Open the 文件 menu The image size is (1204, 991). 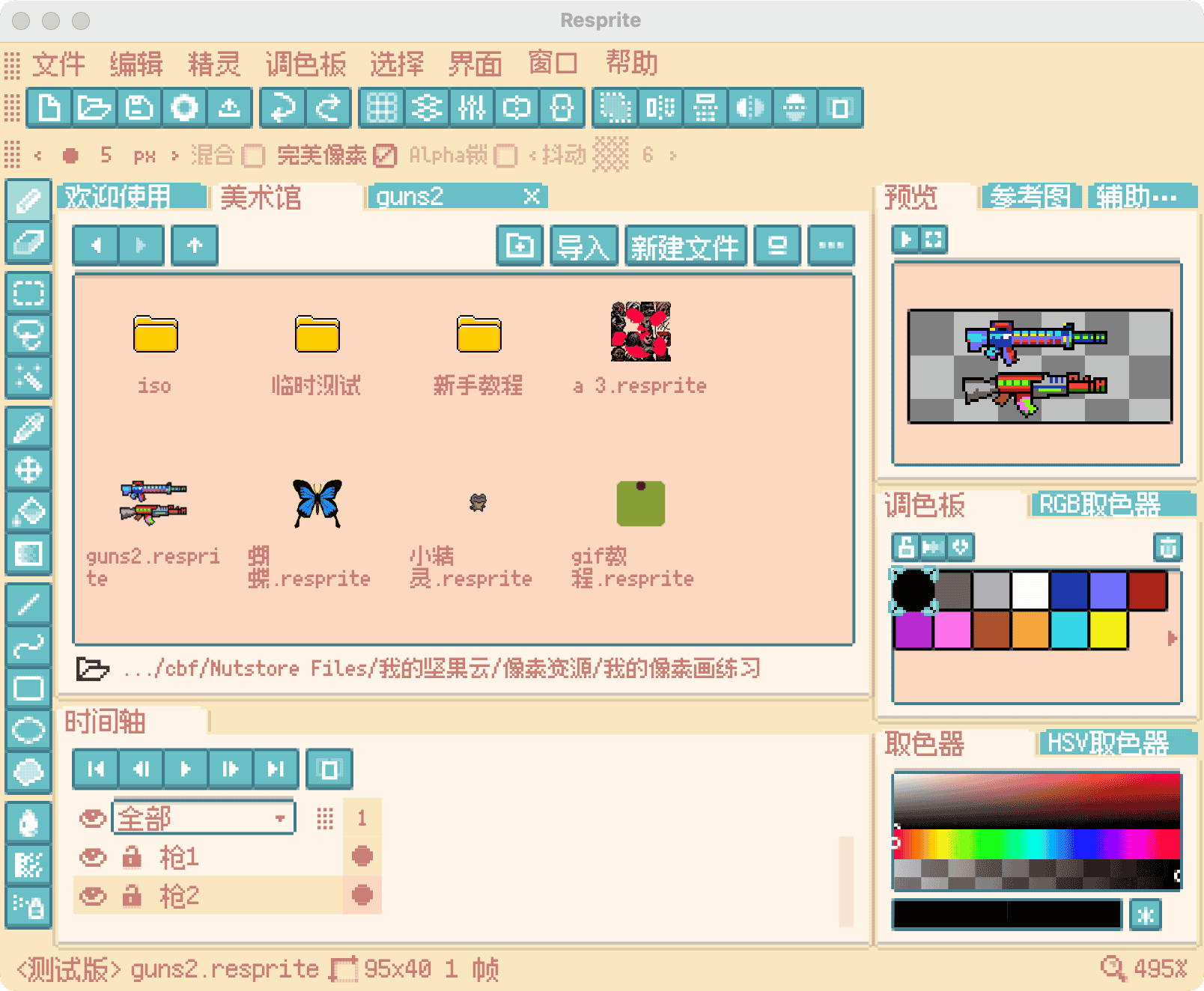tap(58, 64)
